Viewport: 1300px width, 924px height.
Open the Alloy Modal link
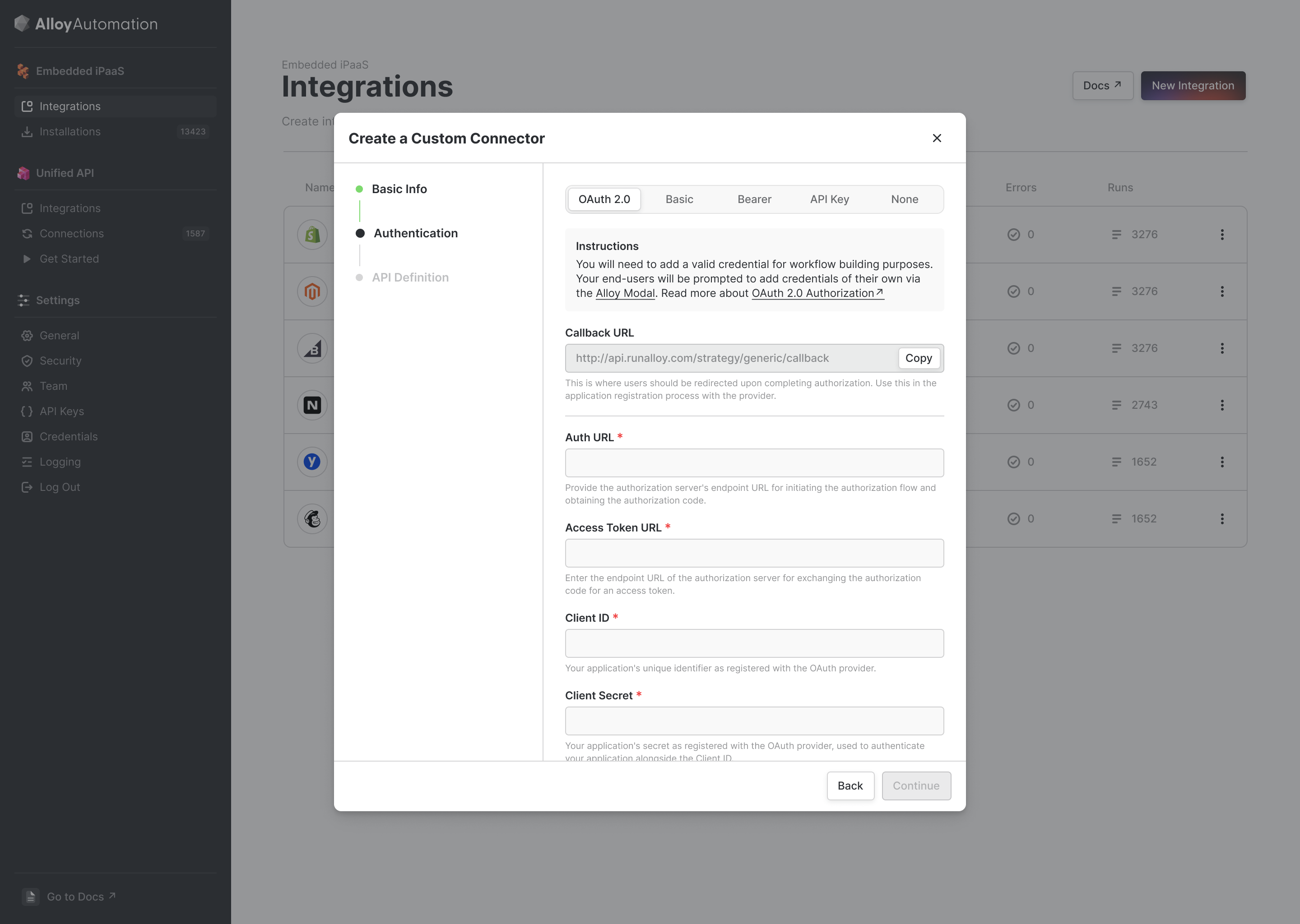(625, 293)
